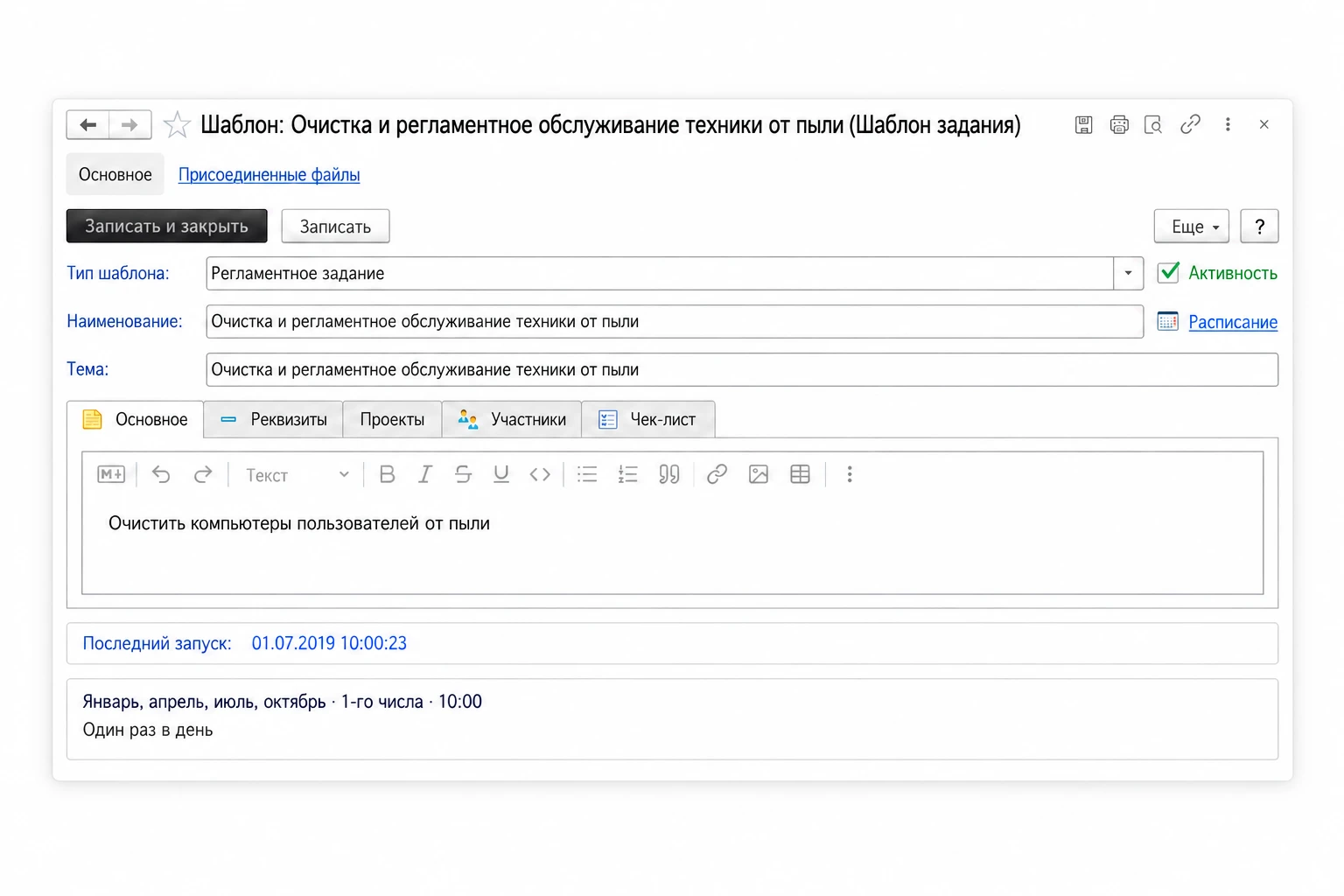Click the Markdown M+ icon in editor
The width and height of the screenshot is (1344, 896).
click(x=111, y=474)
